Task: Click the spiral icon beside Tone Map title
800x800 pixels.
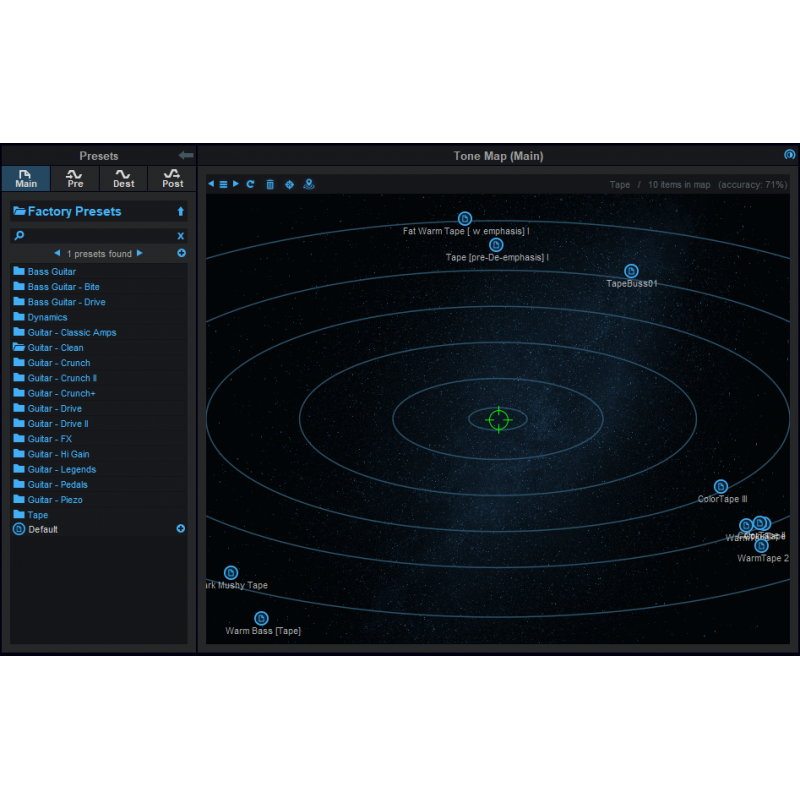Action: coord(789,155)
